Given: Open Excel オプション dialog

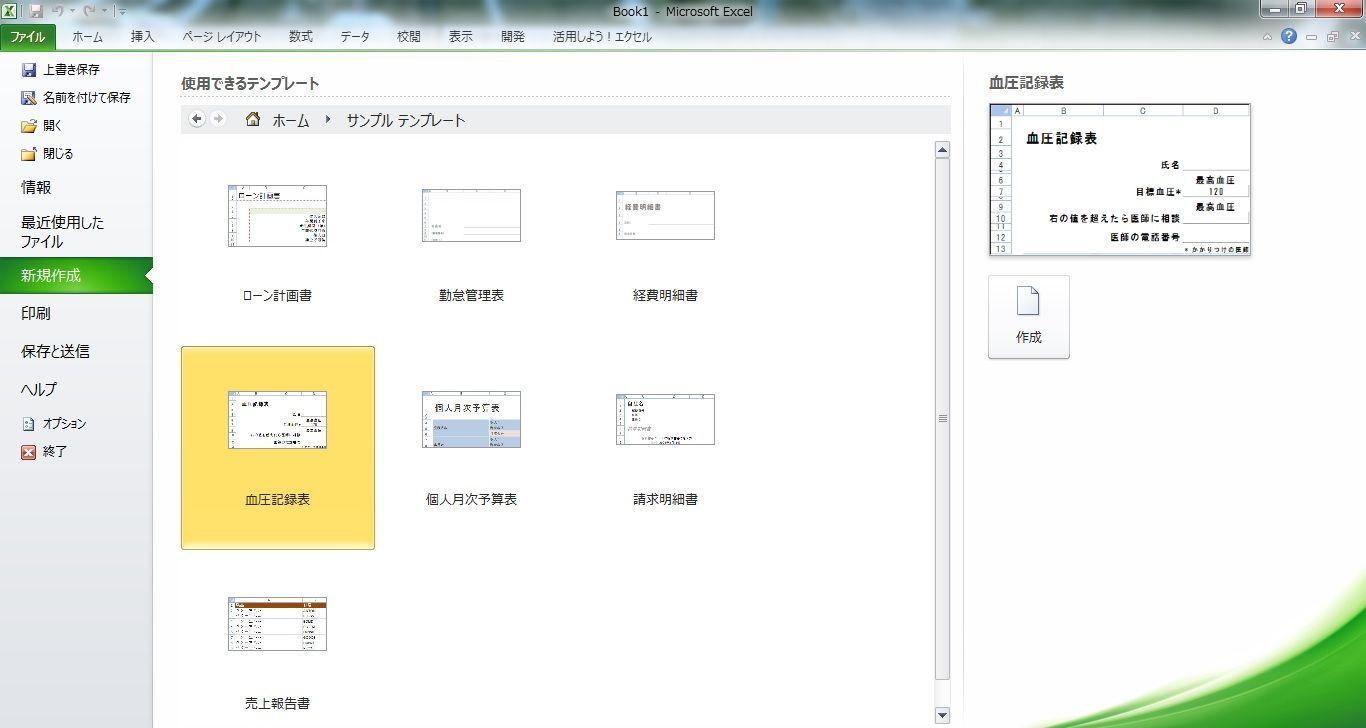Looking at the screenshot, I should (x=54, y=424).
